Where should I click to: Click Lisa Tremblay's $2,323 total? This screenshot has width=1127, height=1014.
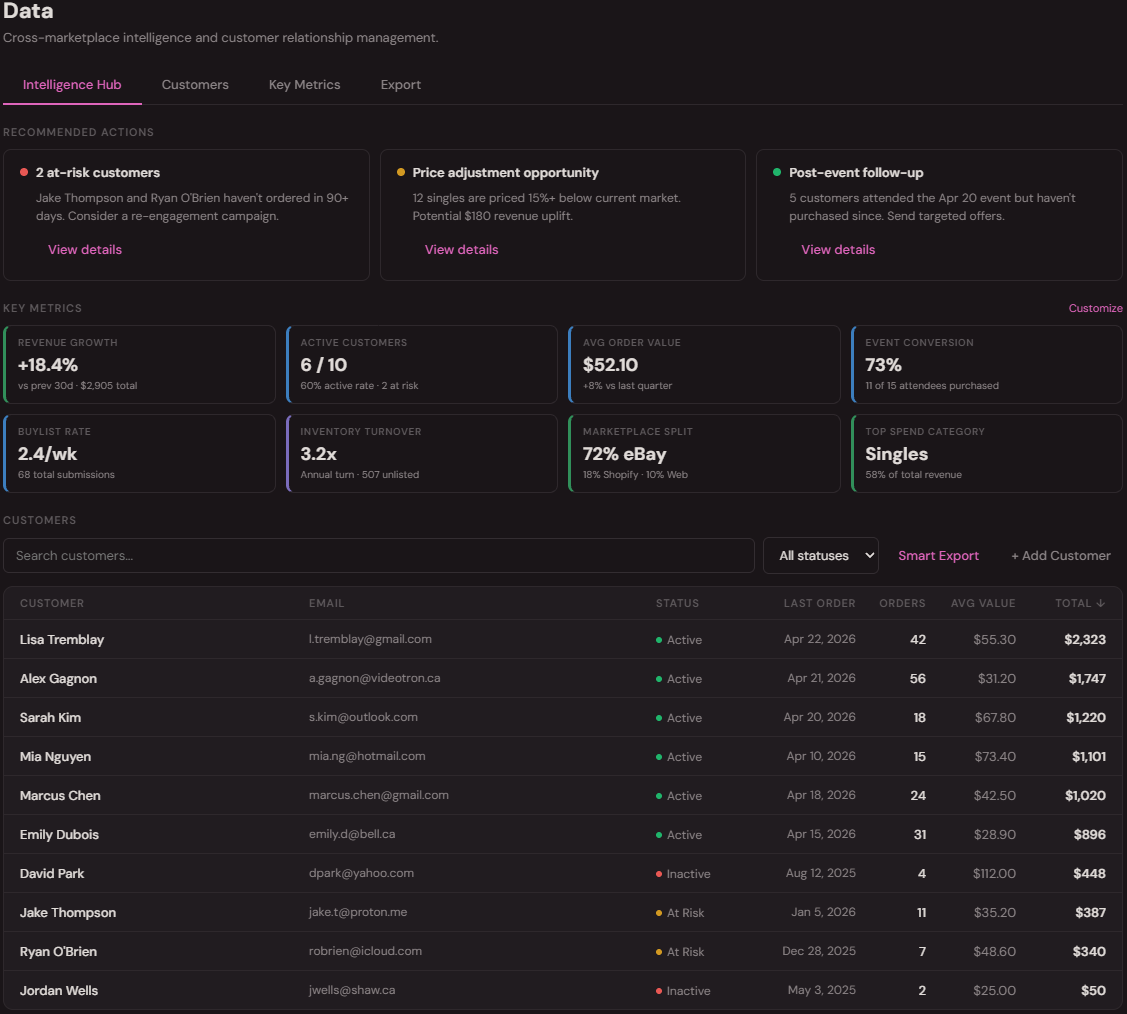[1085, 640]
